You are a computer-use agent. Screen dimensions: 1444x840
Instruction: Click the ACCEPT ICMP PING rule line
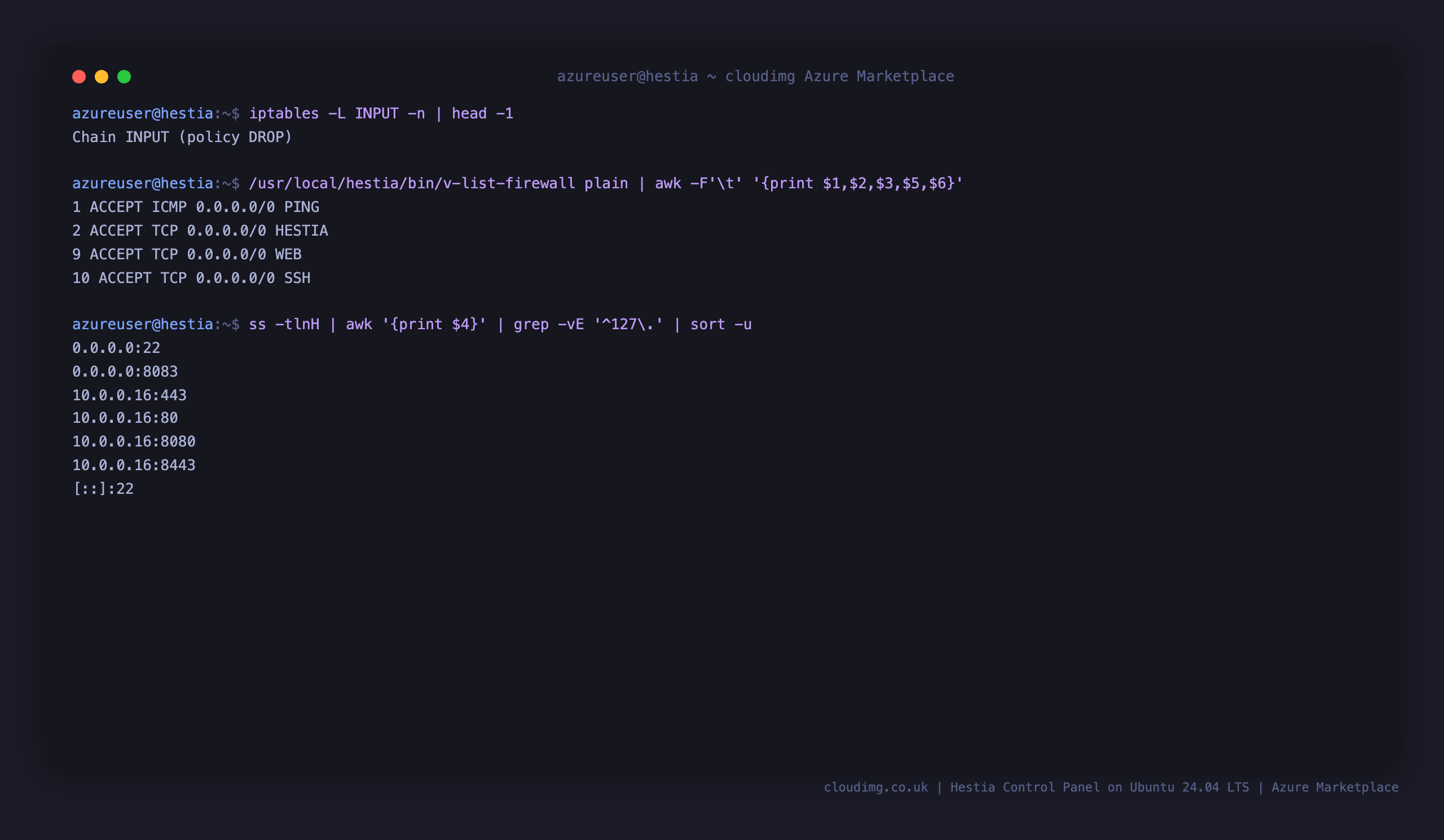coord(196,207)
